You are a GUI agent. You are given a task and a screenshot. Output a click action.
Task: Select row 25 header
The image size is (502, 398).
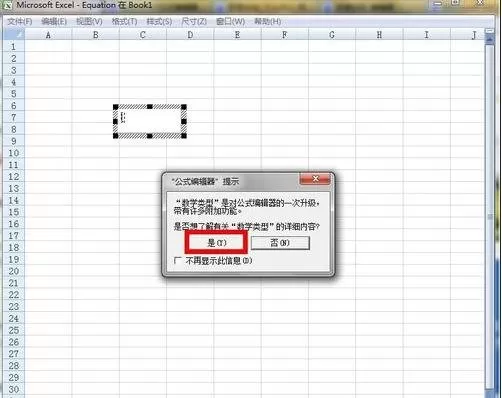[x=14, y=330]
